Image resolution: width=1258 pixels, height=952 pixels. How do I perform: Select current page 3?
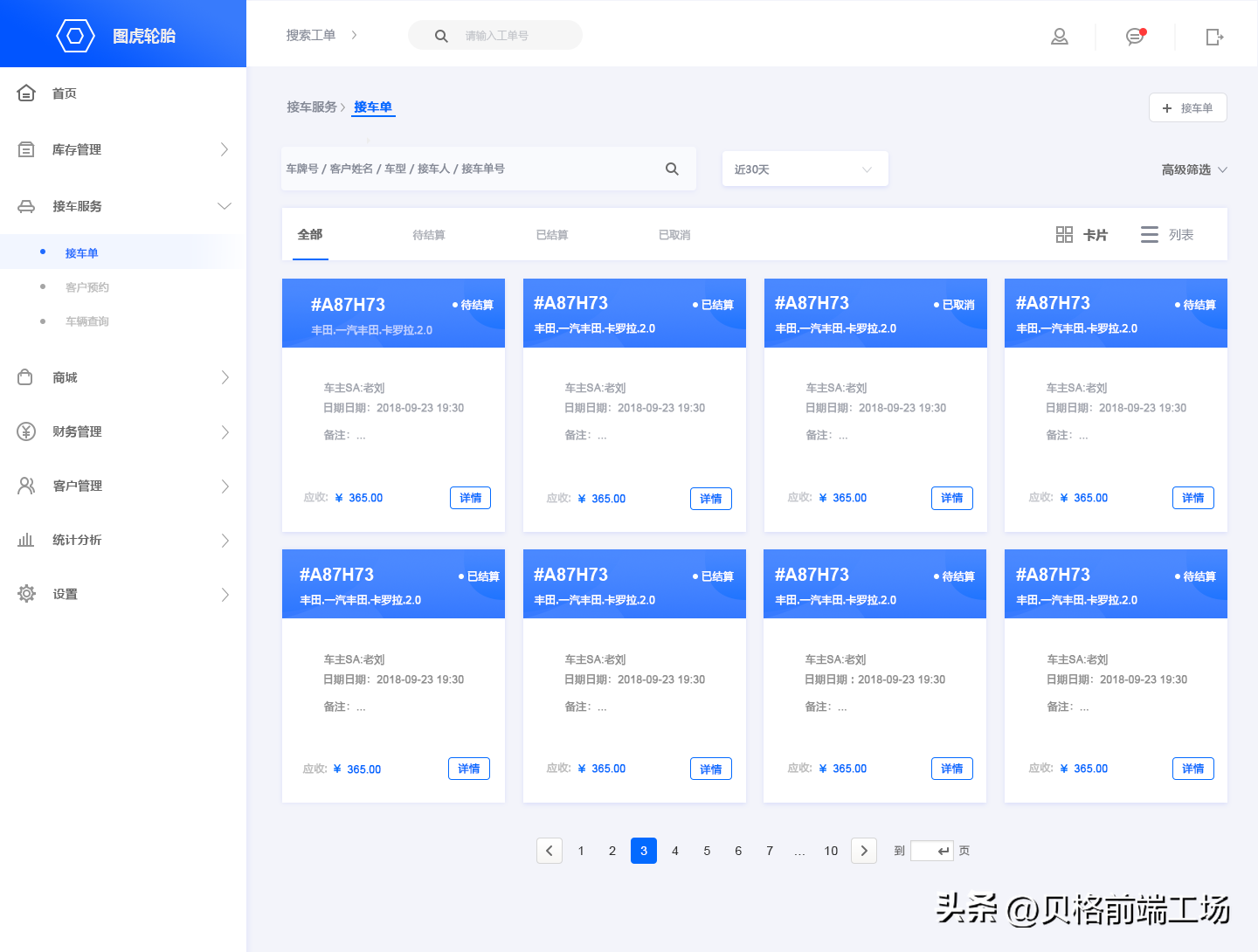[x=644, y=851]
